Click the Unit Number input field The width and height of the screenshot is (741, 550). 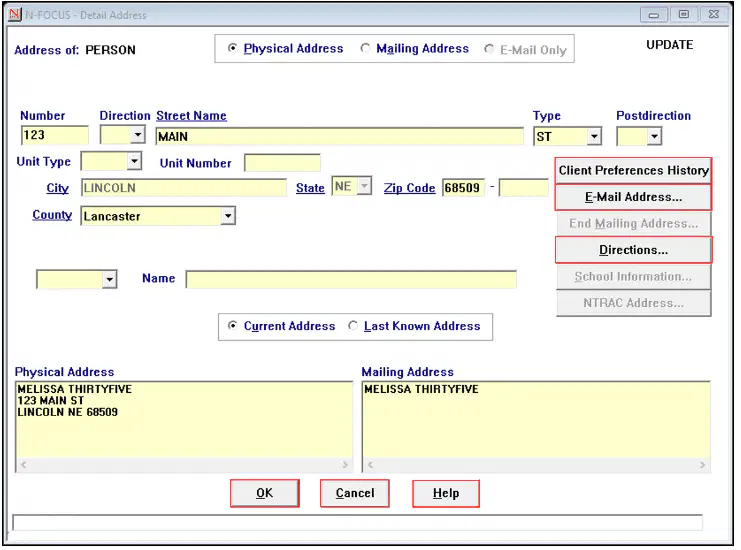pos(283,163)
